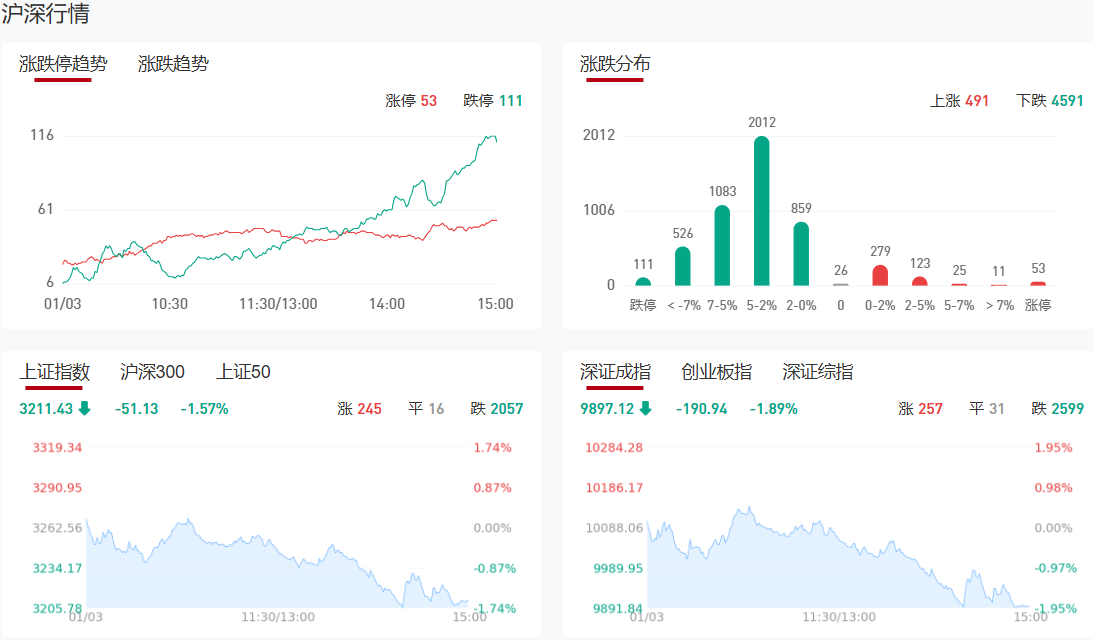Screen dimensions: 1094x640
Task: Click the 10:30 time label on trend chart
Action: pyautogui.click(x=170, y=304)
